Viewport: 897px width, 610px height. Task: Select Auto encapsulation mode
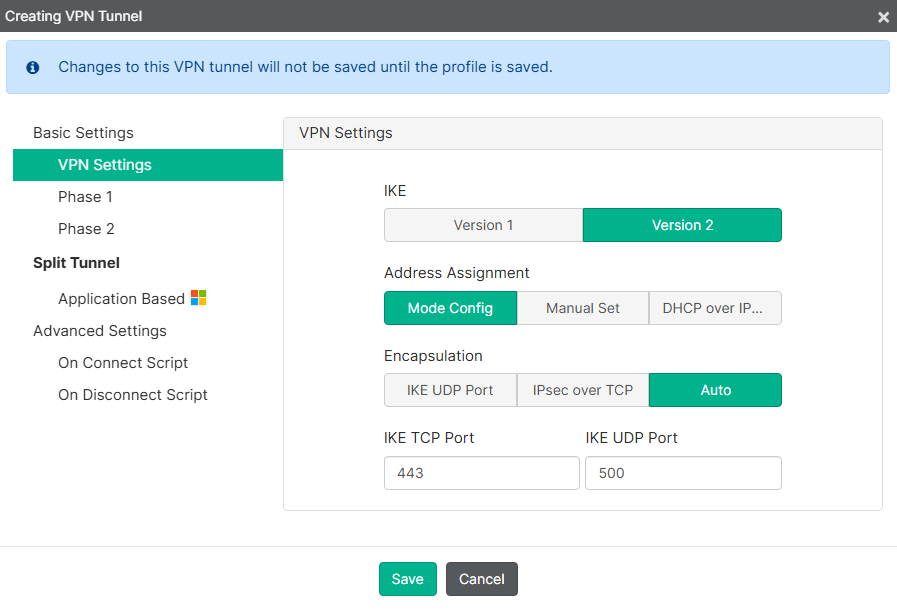click(715, 390)
